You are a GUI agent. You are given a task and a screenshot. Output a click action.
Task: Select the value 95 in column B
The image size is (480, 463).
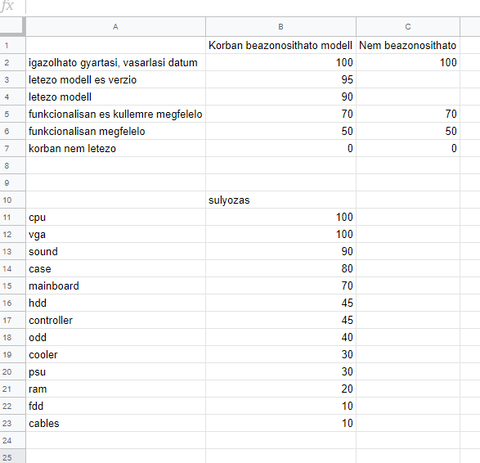point(281,80)
